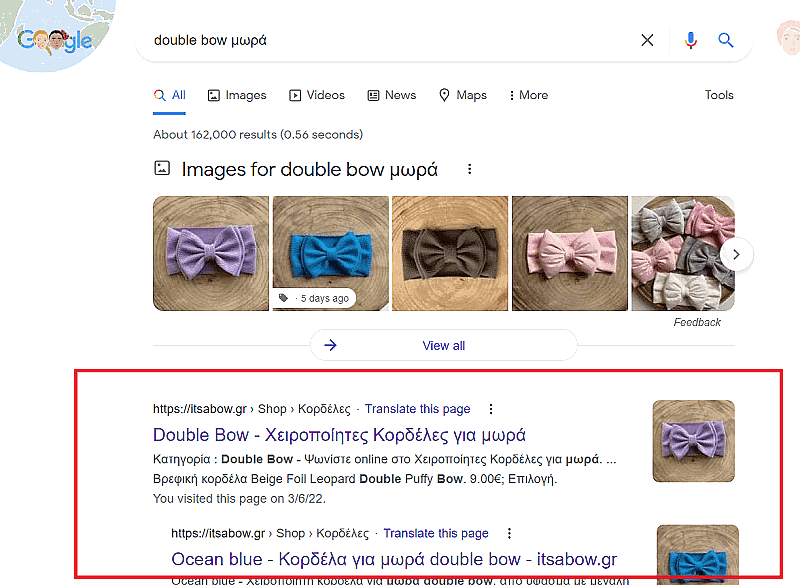
Task: Open three-dot menu for the Ocean blue result
Action: [509, 533]
